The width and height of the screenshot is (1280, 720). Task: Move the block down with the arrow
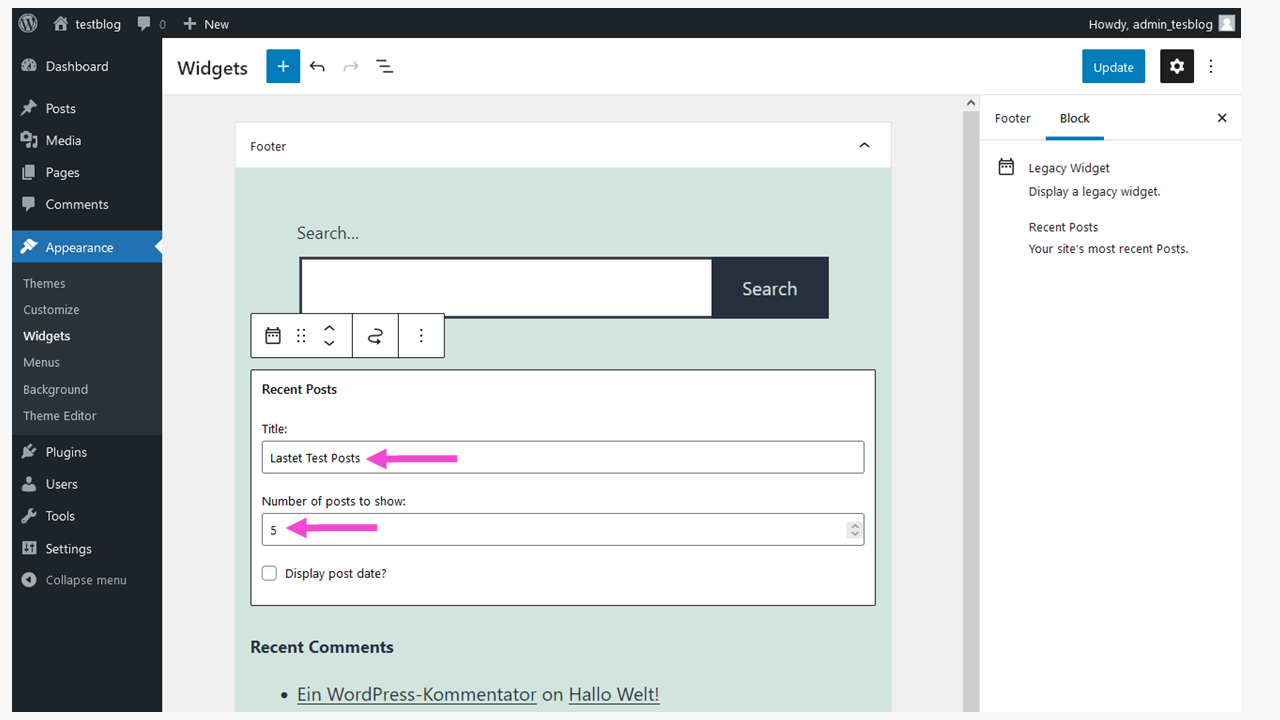pos(329,344)
